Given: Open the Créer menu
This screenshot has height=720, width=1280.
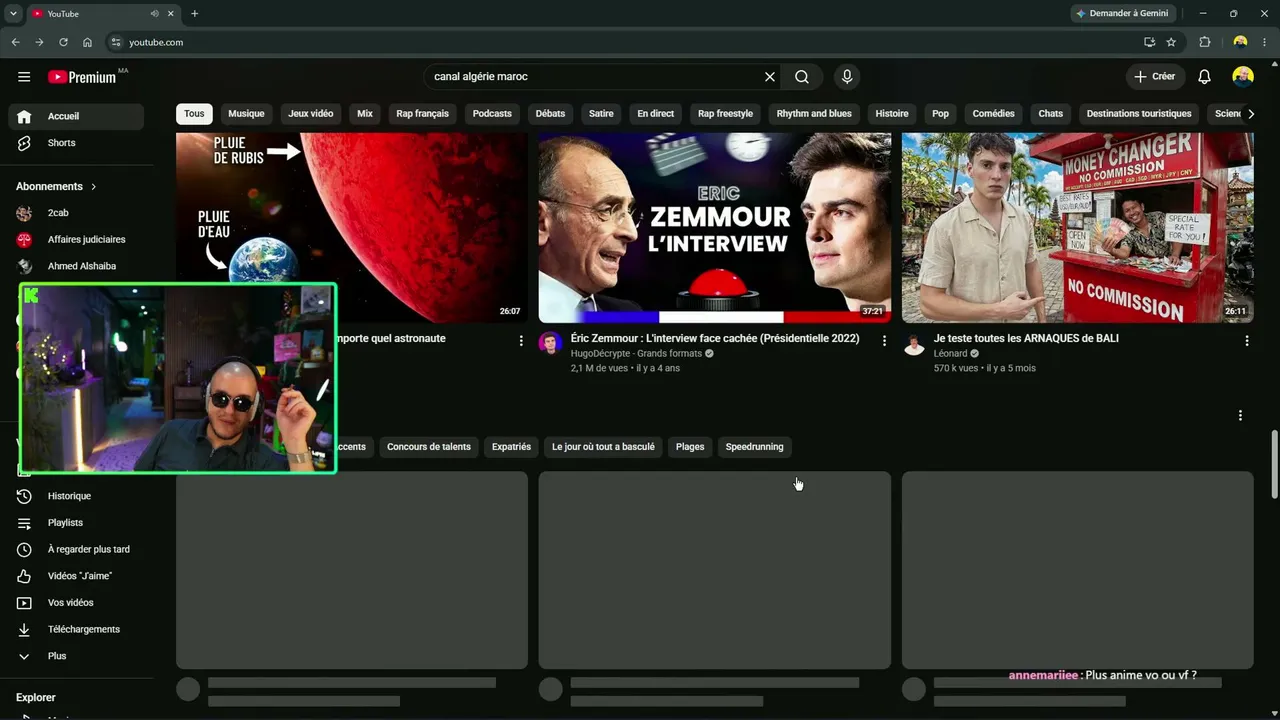Looking at the screenshot, I should (x=1155, y=77).
